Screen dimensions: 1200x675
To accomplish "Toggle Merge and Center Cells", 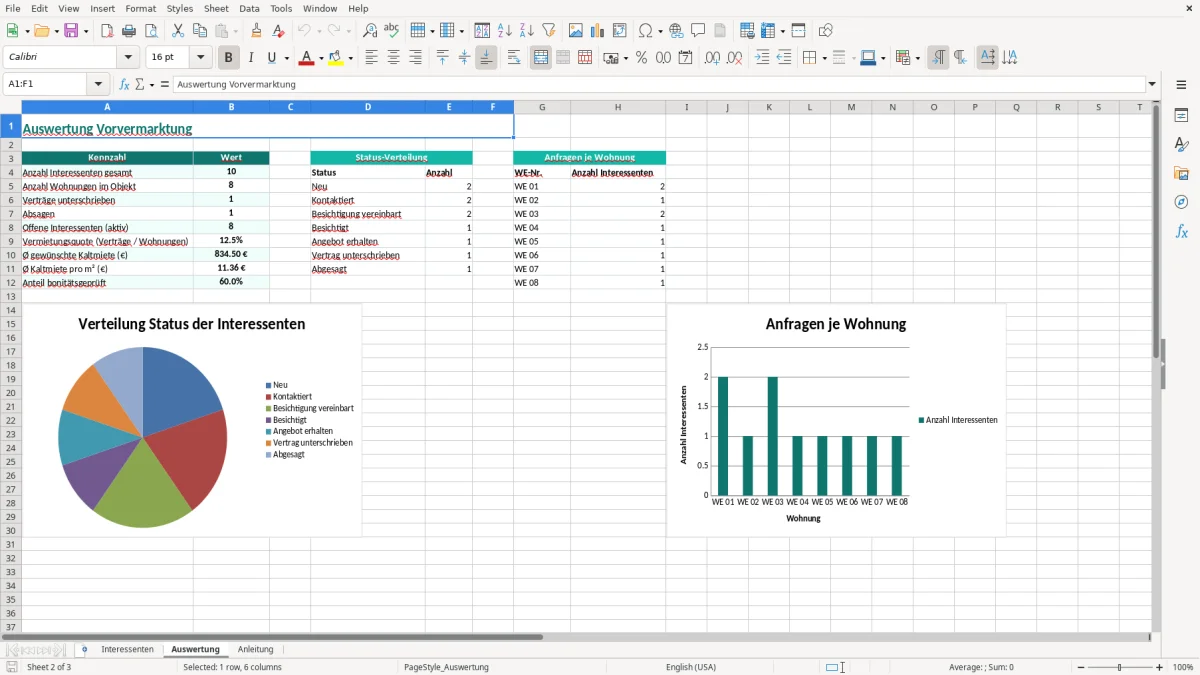I will click(541, 58).
